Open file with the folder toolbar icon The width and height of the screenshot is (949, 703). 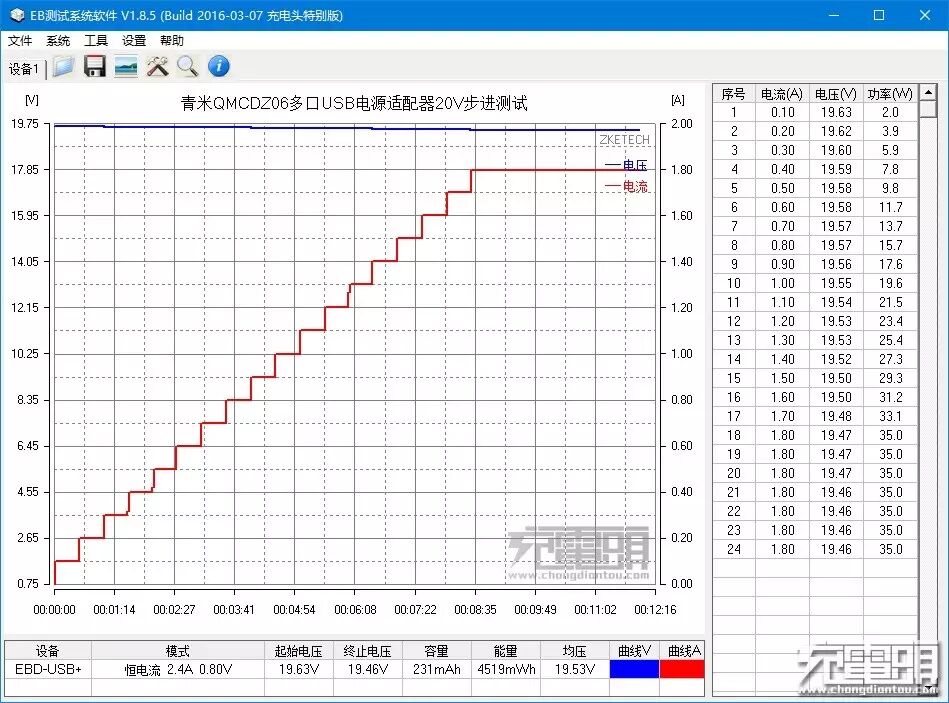63,66
